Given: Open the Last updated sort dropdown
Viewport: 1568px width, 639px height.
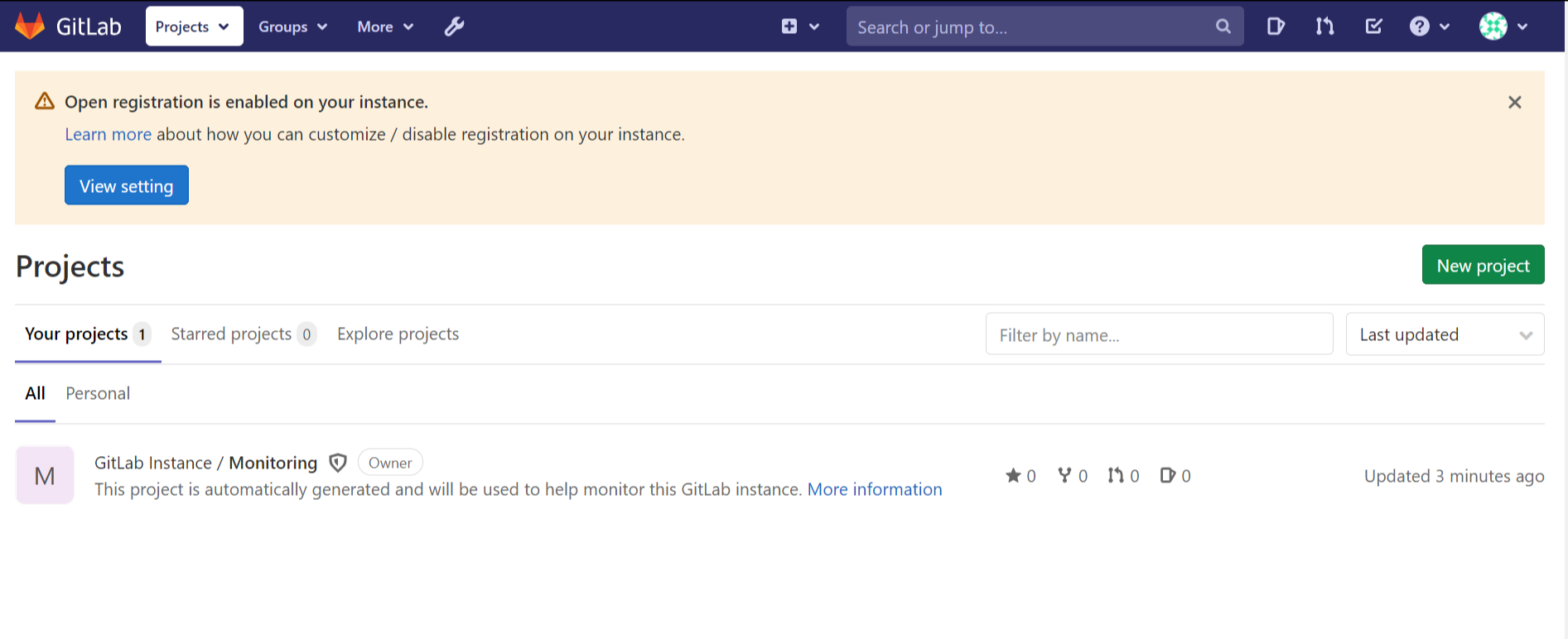Looking at the screenshot, I should [1445, 334].
